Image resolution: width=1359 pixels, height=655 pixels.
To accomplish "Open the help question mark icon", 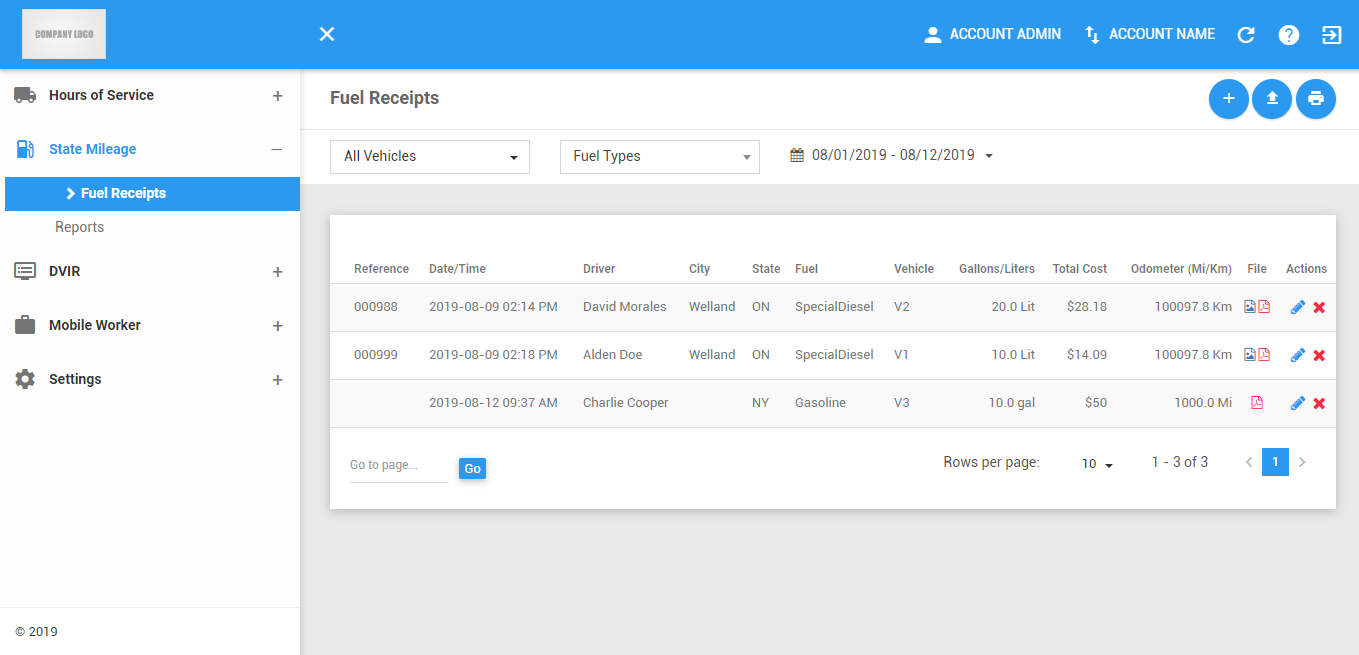I will coord(1289,35).
